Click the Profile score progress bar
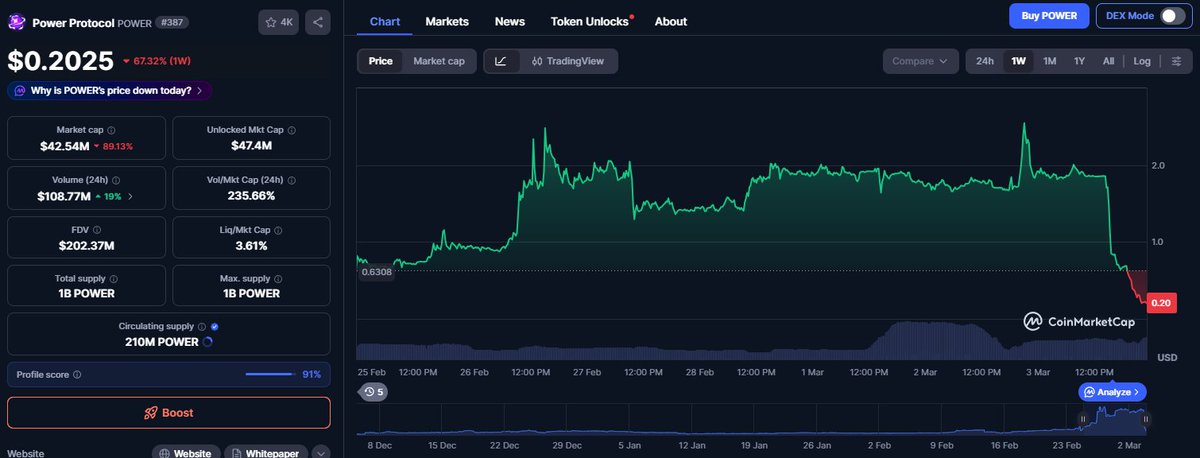Screen dimensions: 1200x458 270,374
